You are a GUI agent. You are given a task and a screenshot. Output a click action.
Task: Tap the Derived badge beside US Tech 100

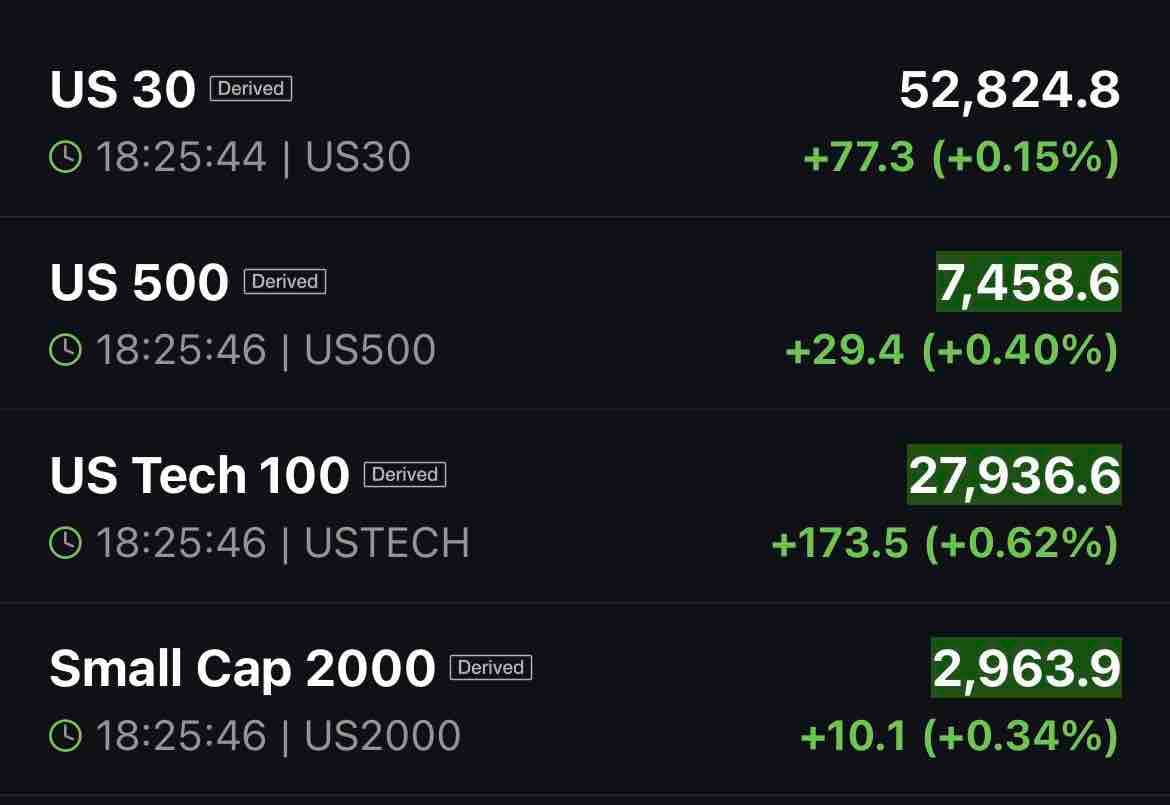404,474
